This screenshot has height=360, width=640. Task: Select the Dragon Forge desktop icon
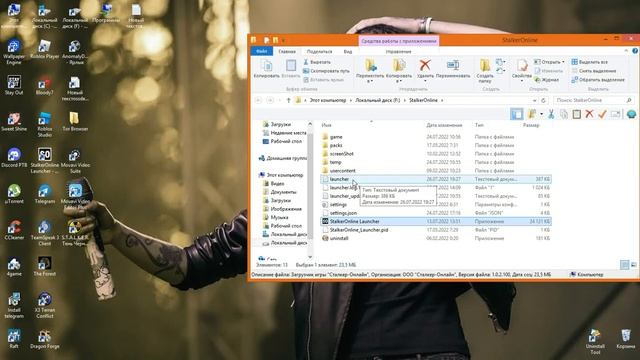click(44, 339)
